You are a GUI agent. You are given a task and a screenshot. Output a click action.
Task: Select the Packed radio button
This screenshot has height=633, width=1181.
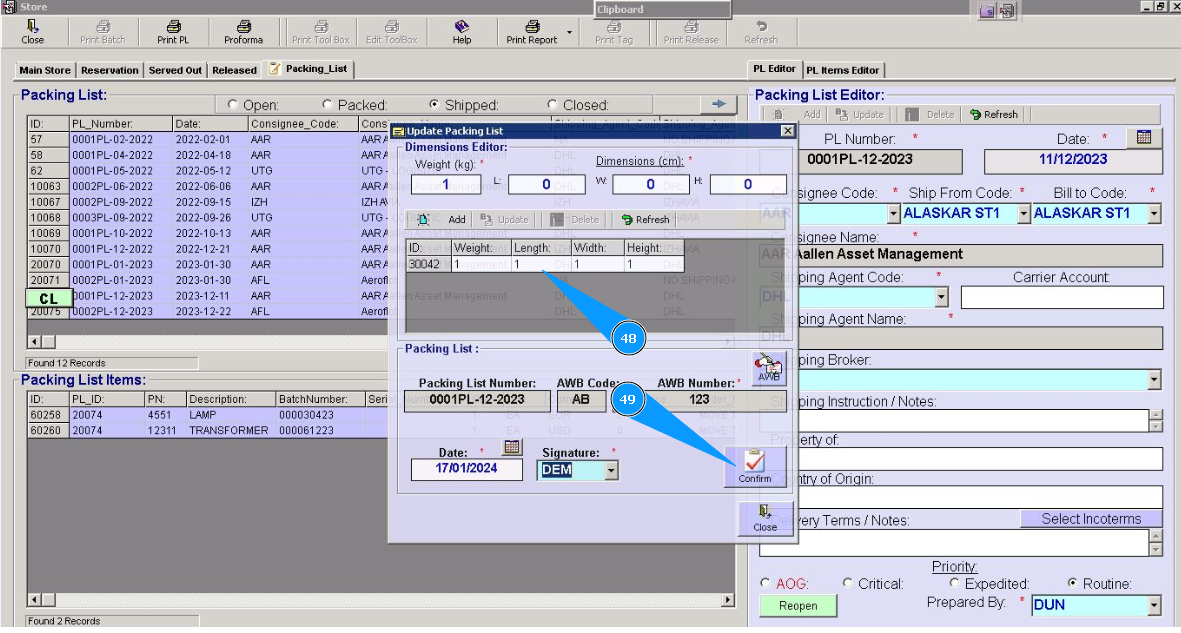pos(328,104)
